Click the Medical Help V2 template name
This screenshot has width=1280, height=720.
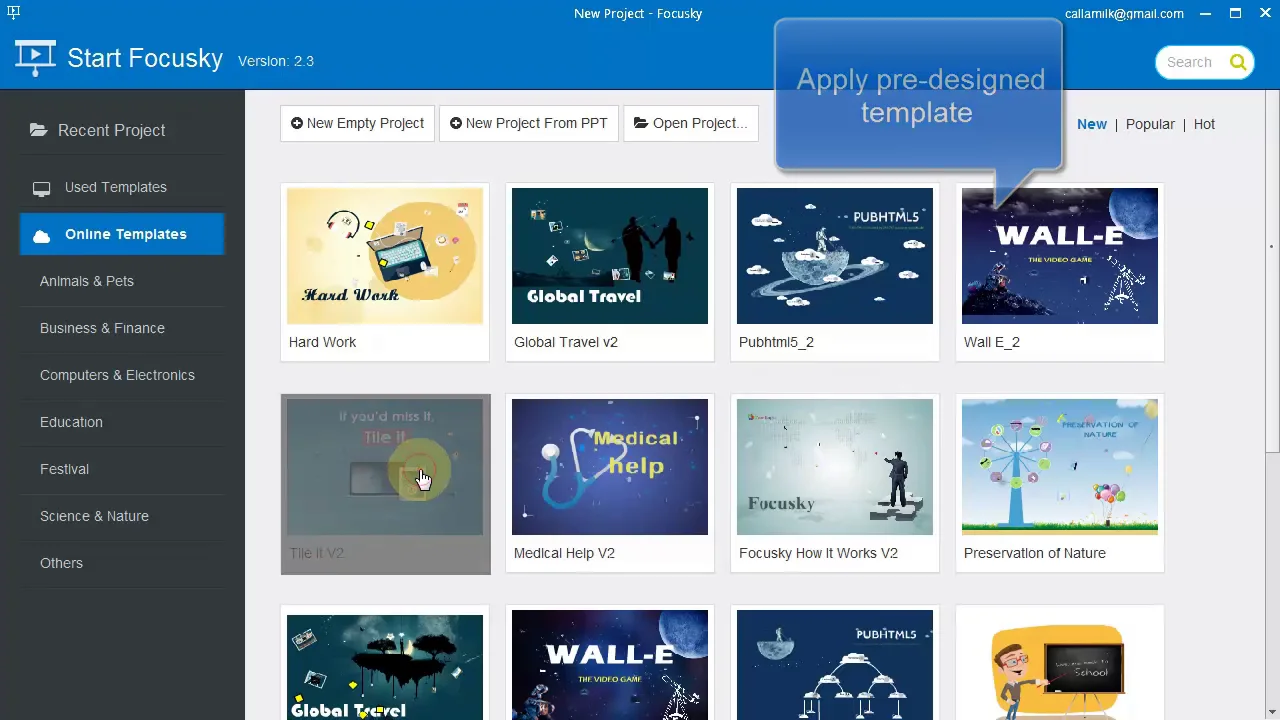pos(564,553)
